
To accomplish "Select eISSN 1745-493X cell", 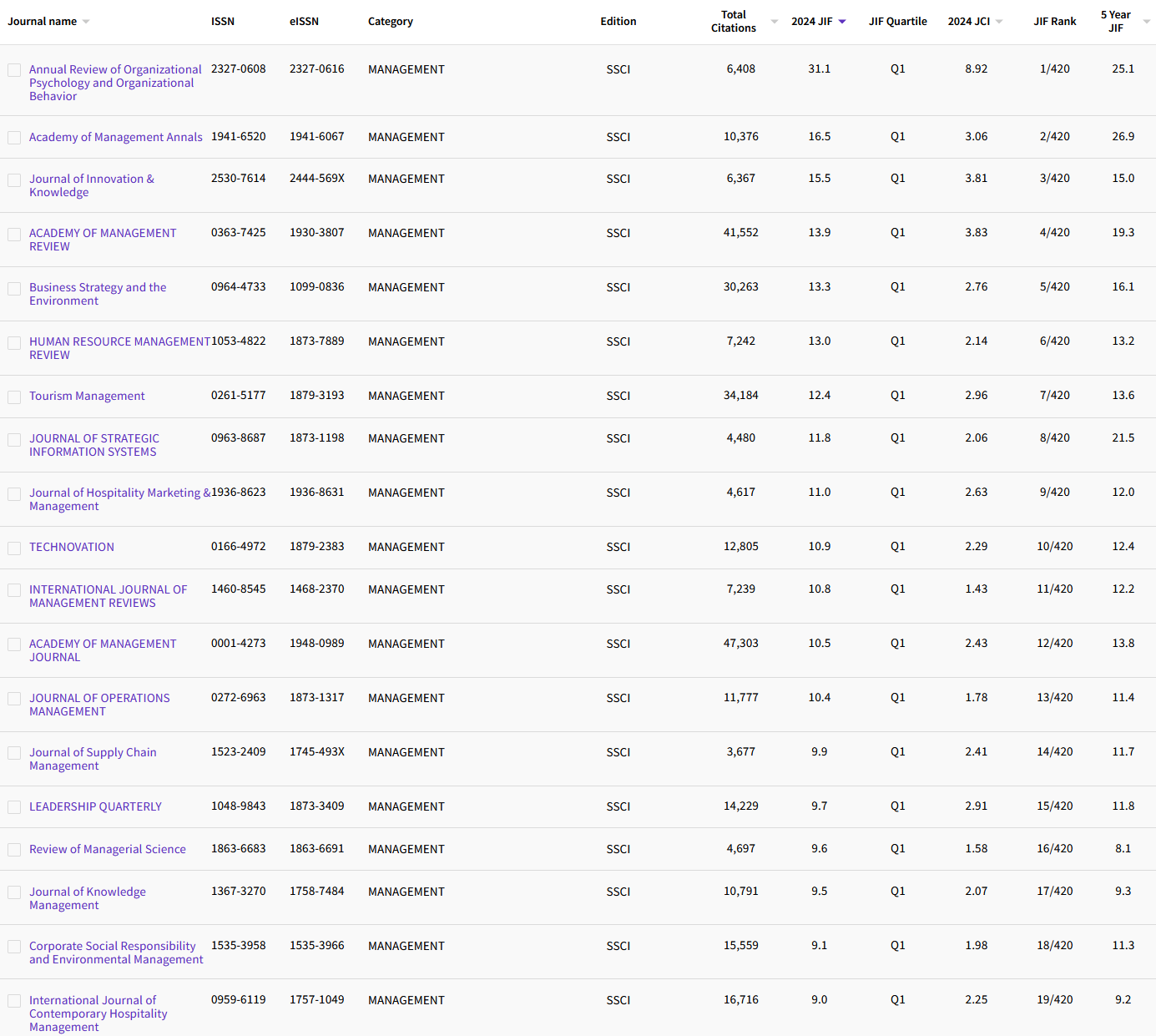I will point(317,752).
